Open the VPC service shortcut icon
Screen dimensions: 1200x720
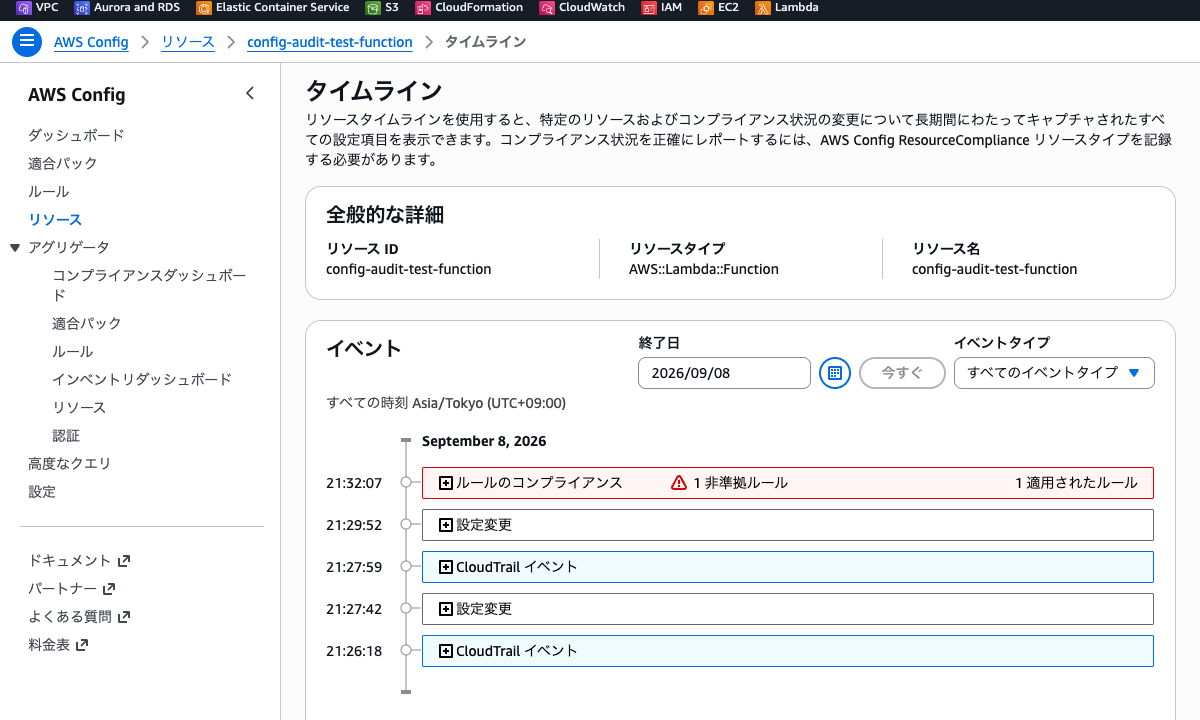[x=23, y=8]
